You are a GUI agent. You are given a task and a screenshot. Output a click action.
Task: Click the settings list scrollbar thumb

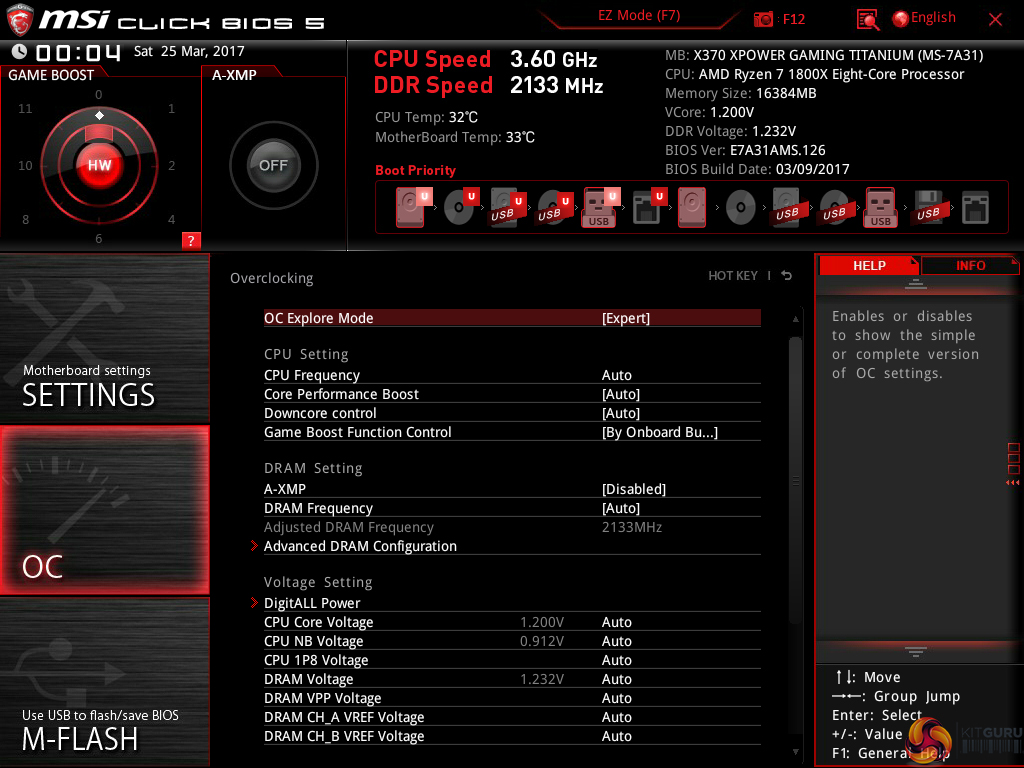click(x=795, y=480)
